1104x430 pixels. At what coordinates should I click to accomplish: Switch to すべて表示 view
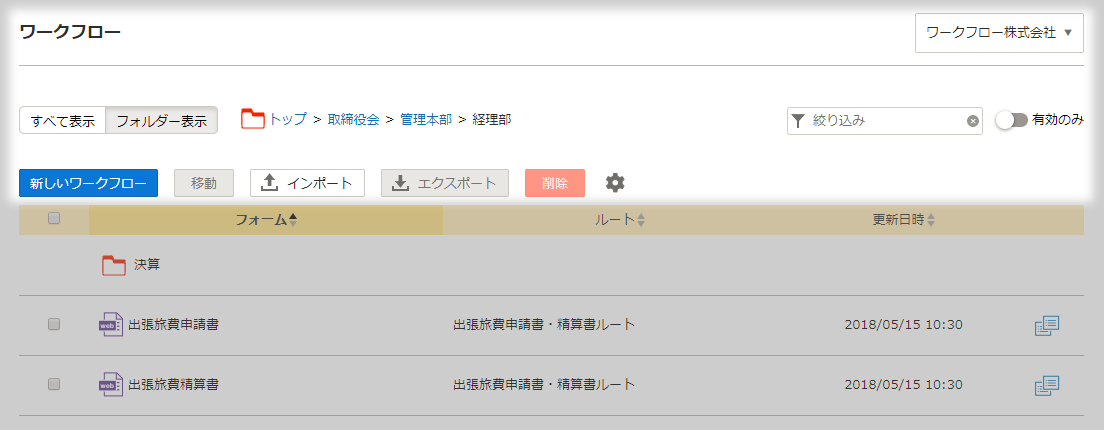point(63,120)
